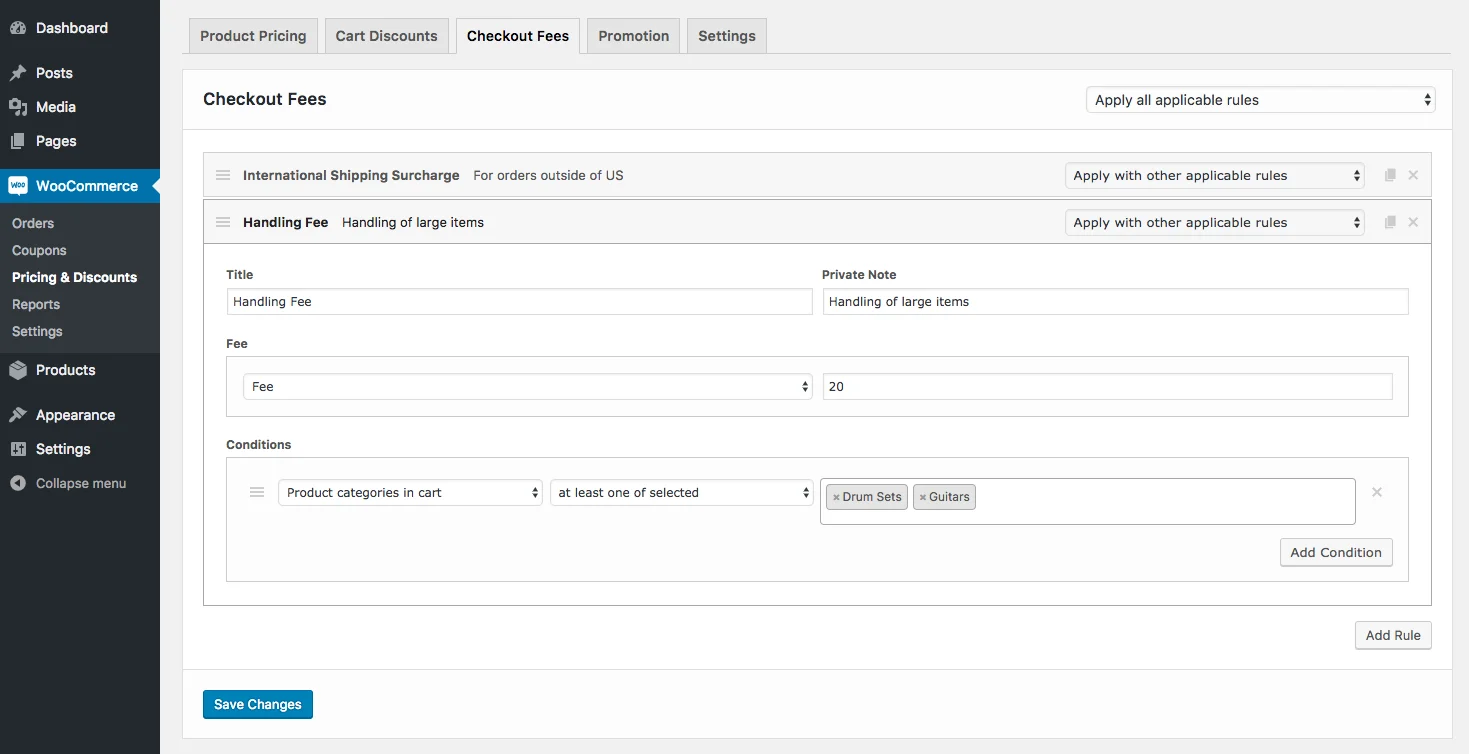Open the Product categories in cart dropdown
Screen dimensions: 1469x754
click(x=410, y=492)
